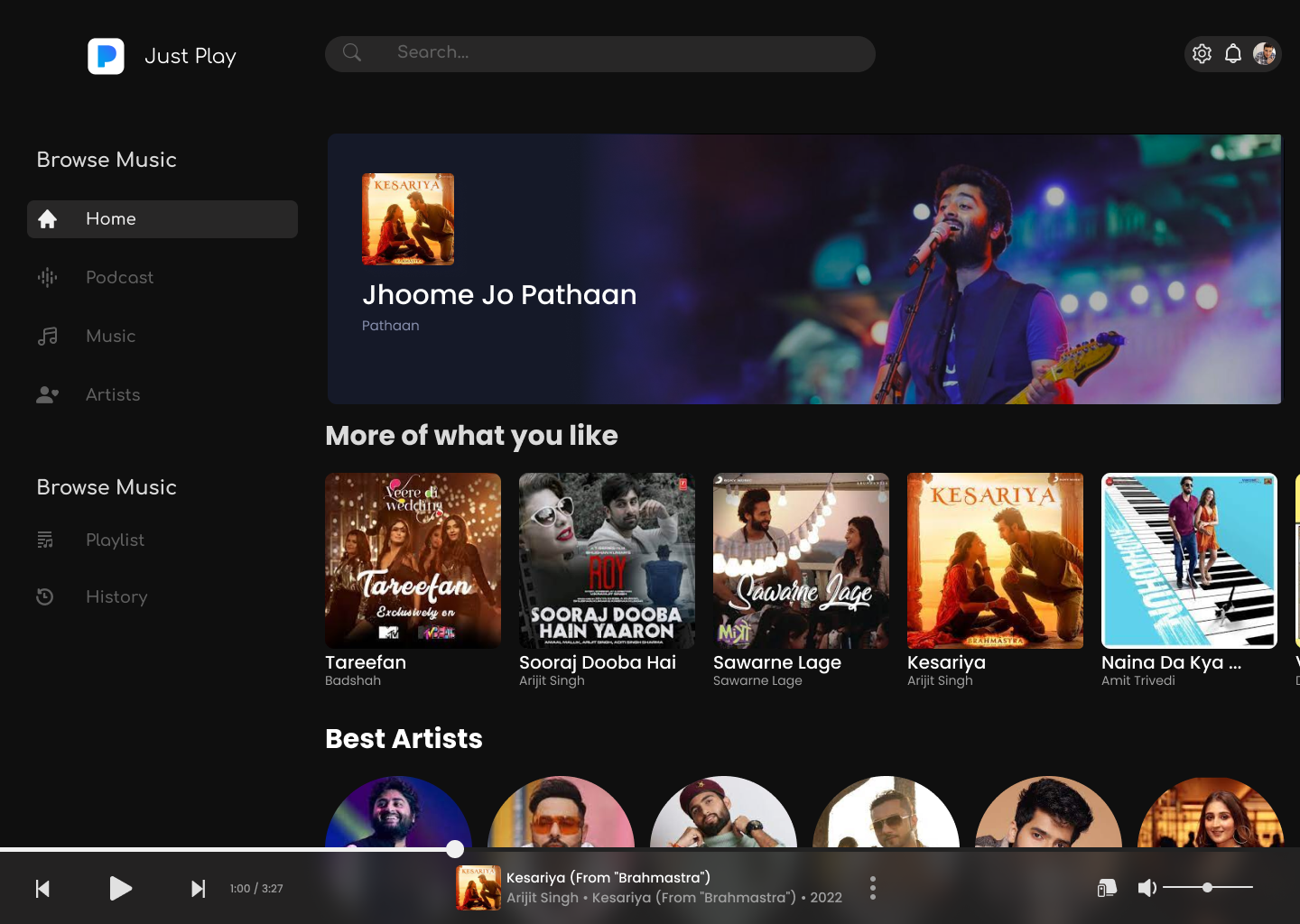
Task: Click the now-playing title Kesariya (From "Brahmastra")
Action: point(608,878)
